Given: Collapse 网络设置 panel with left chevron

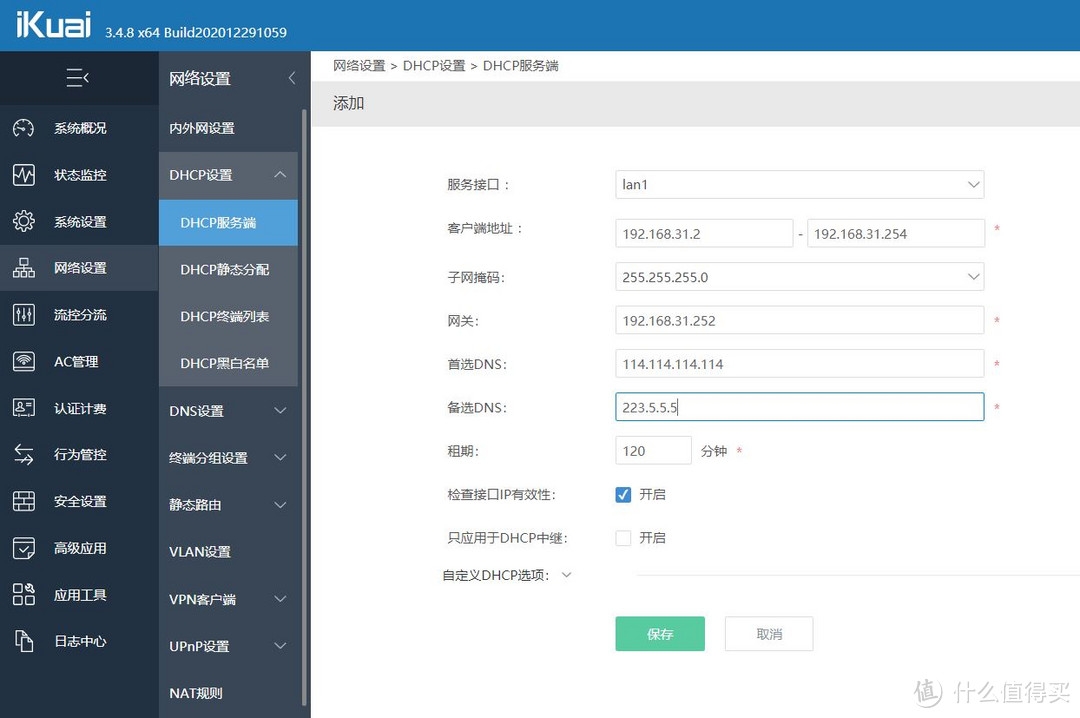Looking at the screenshot, I should pyautogui.click(x=291, y=78).
